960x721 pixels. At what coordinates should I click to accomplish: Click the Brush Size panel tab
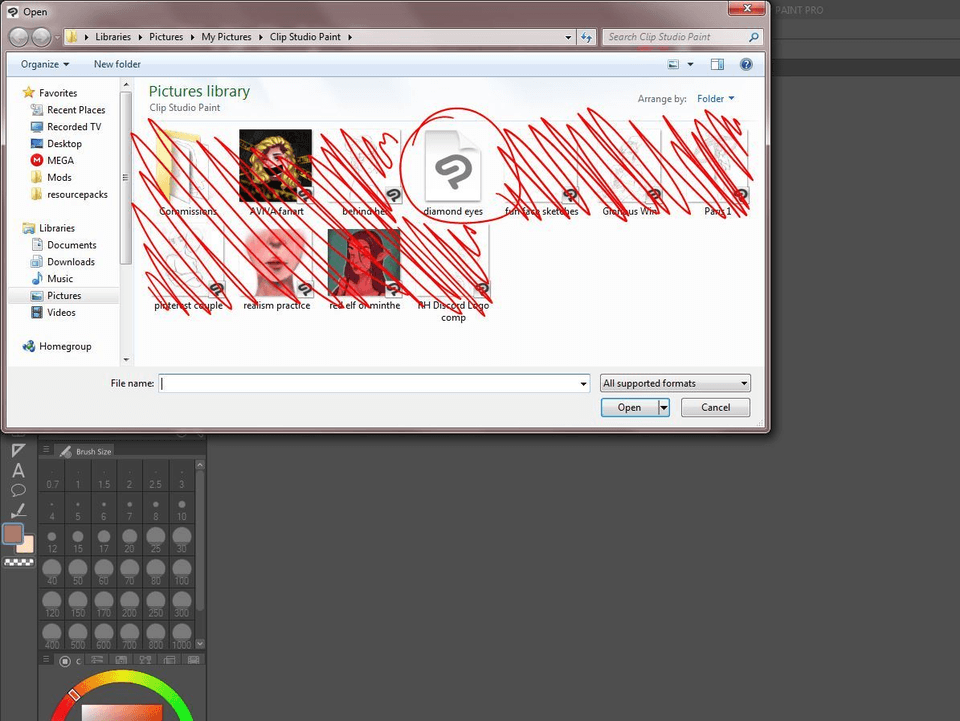point(92,451)
